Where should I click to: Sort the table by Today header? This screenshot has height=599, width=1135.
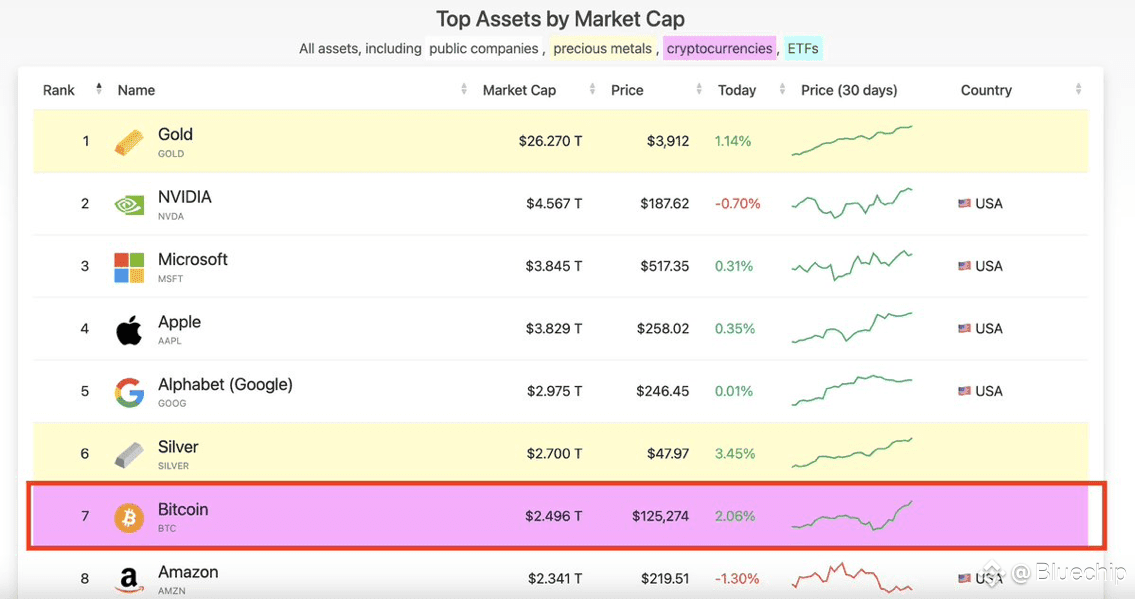(x=737, y=90)
